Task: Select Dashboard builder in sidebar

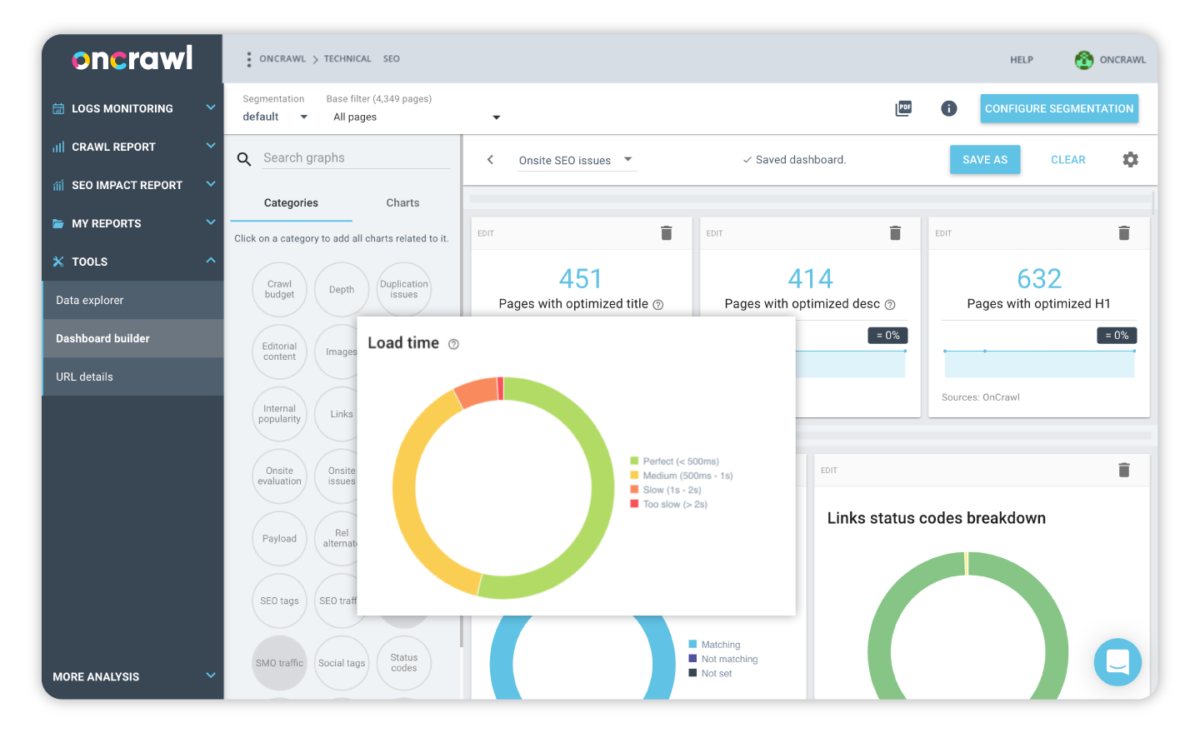Action: [133, 339]
